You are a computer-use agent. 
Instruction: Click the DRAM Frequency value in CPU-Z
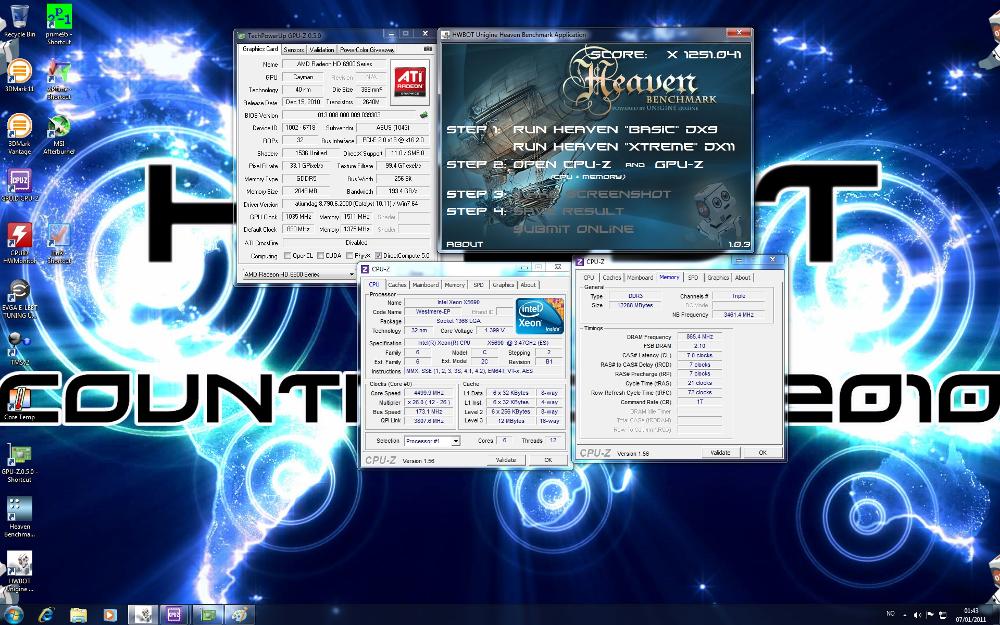tap(700, 336)
